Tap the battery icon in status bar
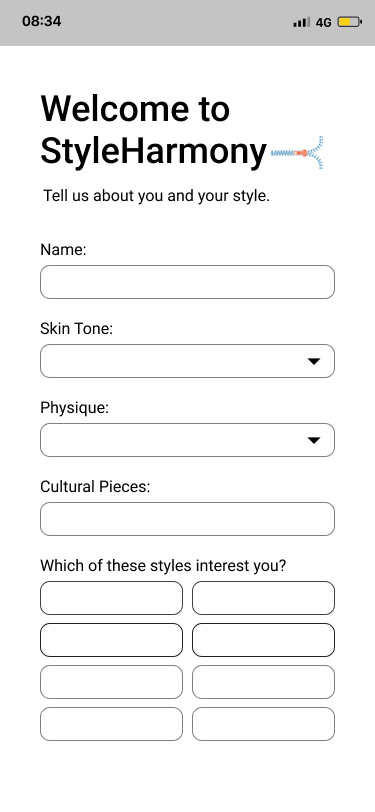Viewport: 375px width, 812px height. [350, 22]
